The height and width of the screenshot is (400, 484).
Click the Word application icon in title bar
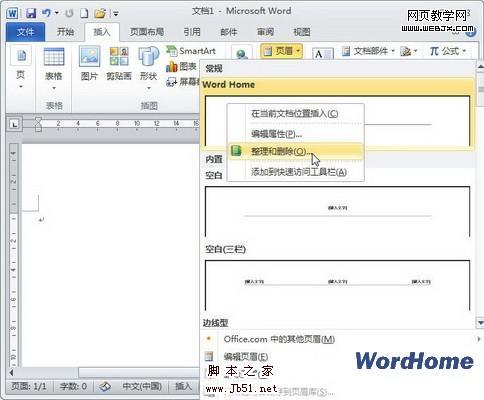click(12, 13)
